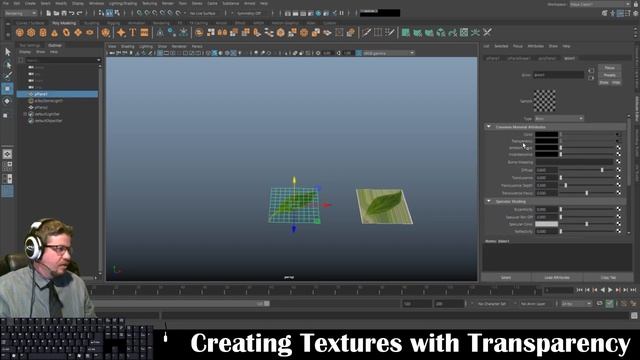
Task: Click the Save scene icon
Action: (x=64, y=13)
